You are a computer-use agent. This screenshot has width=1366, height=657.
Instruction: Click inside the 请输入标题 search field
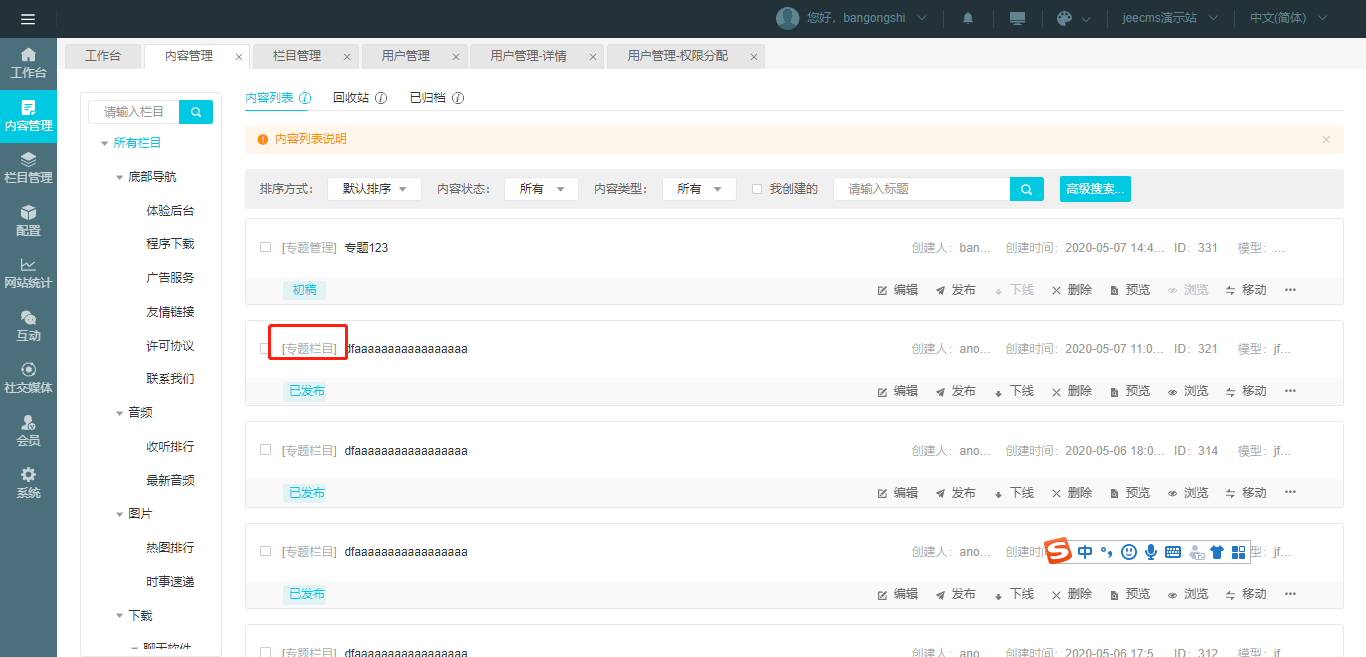(x=921, y=189)
